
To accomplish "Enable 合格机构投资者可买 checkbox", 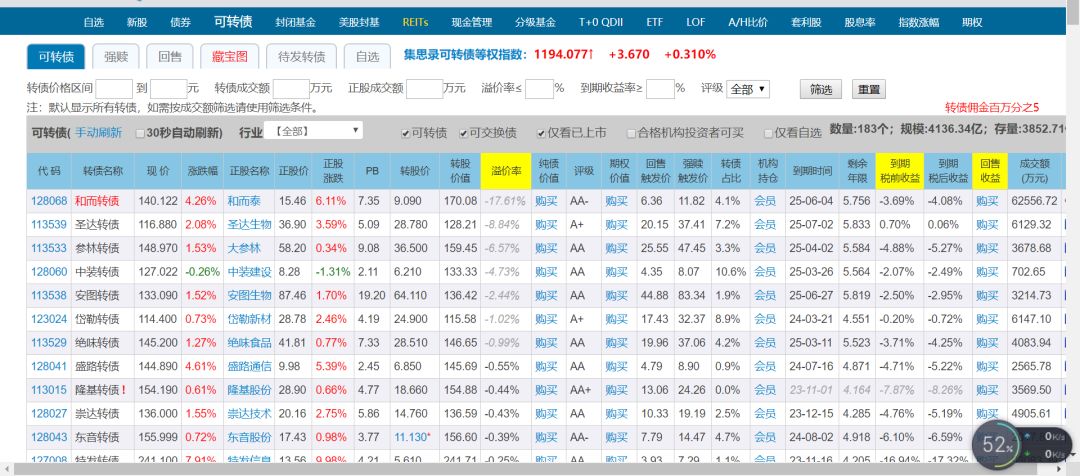I will pyautogui.click(x=631, y=134).
